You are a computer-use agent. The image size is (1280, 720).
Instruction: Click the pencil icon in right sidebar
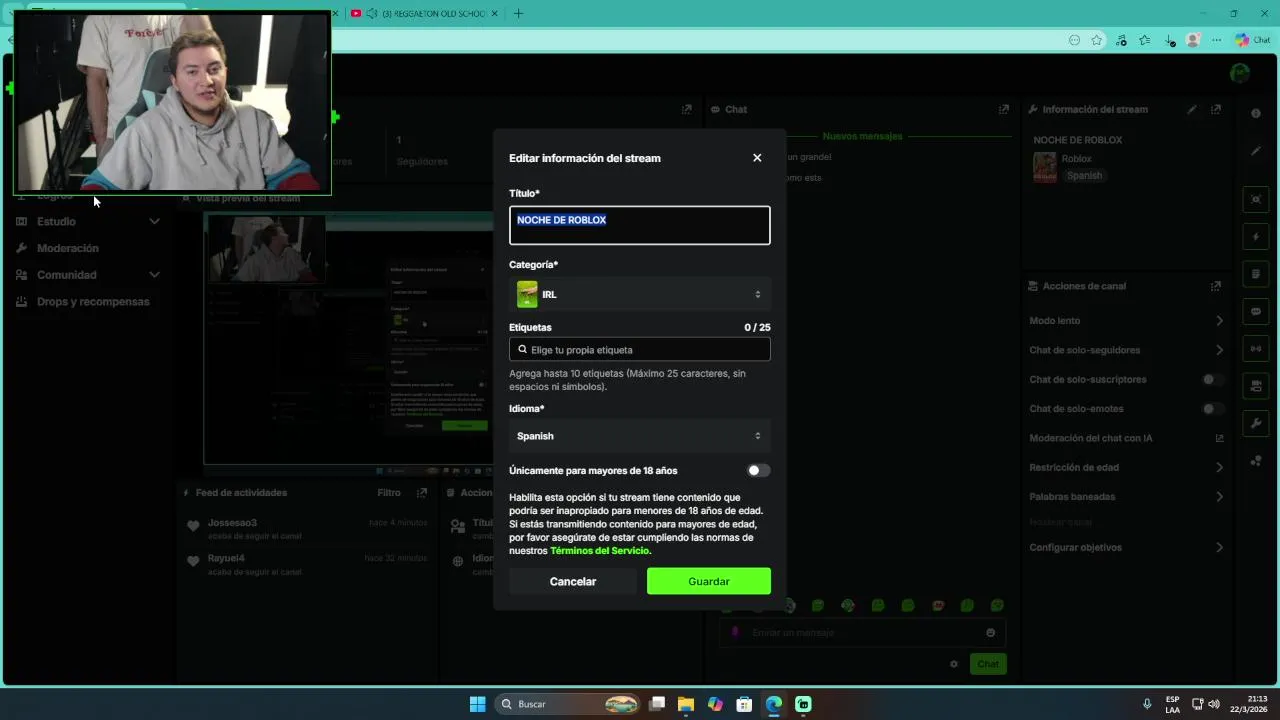[1256, 151]
